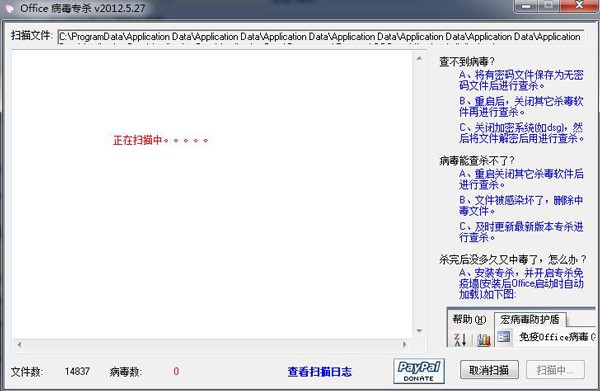
Task: Click the 查不到病毒? heading
Action: 467,62
